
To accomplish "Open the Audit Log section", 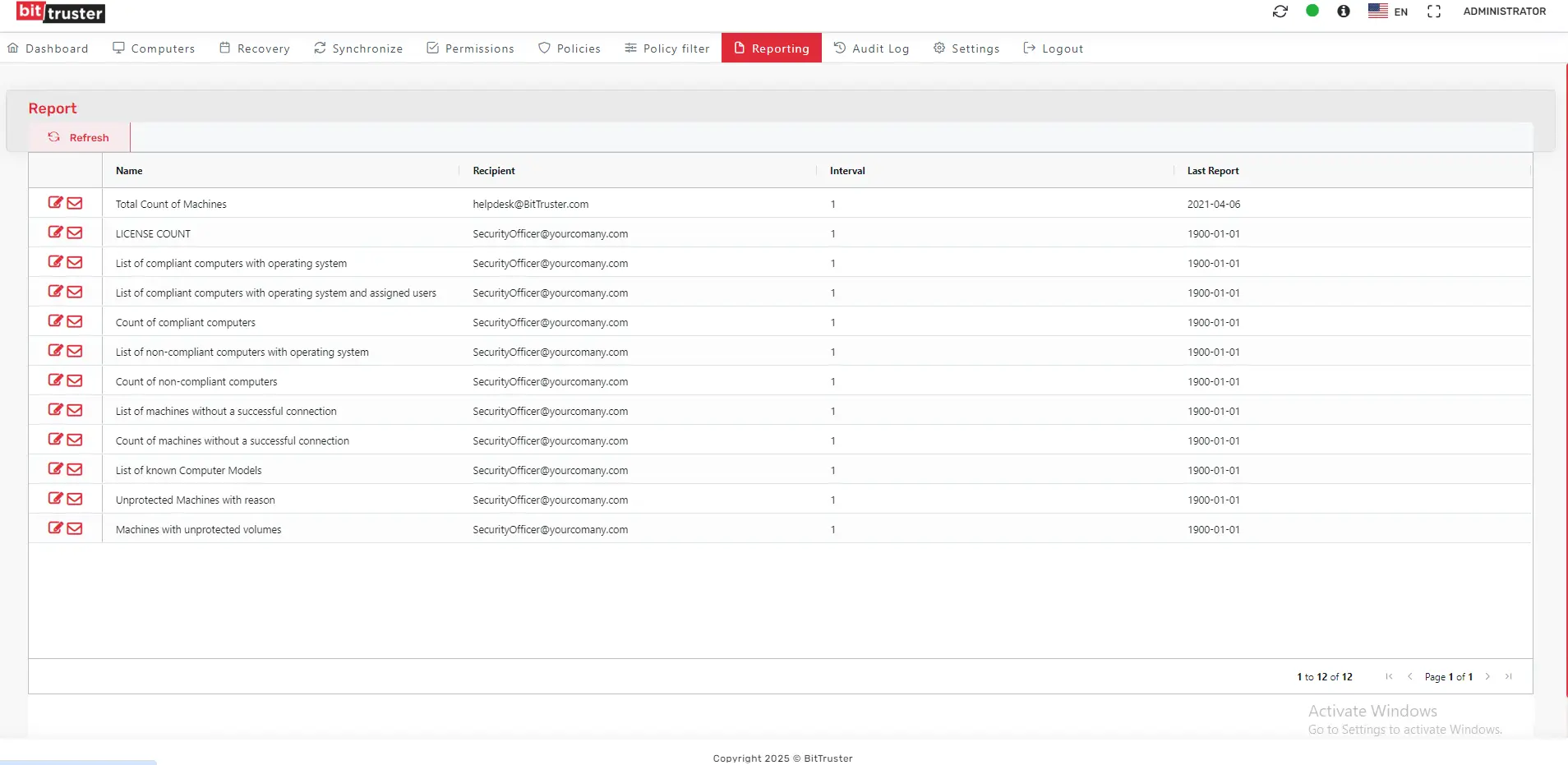I will pos(871,48).
